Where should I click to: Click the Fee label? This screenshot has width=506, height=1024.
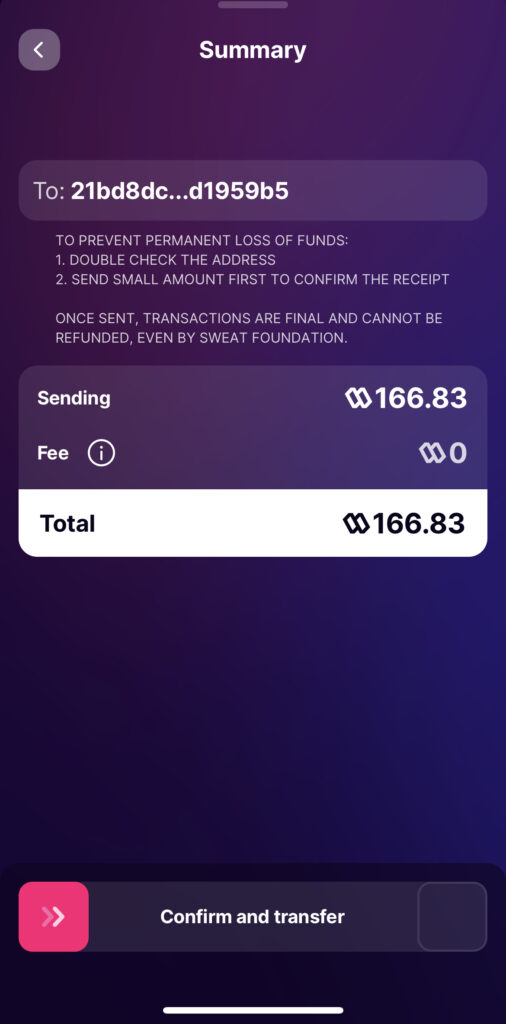[x=53, y=453]
